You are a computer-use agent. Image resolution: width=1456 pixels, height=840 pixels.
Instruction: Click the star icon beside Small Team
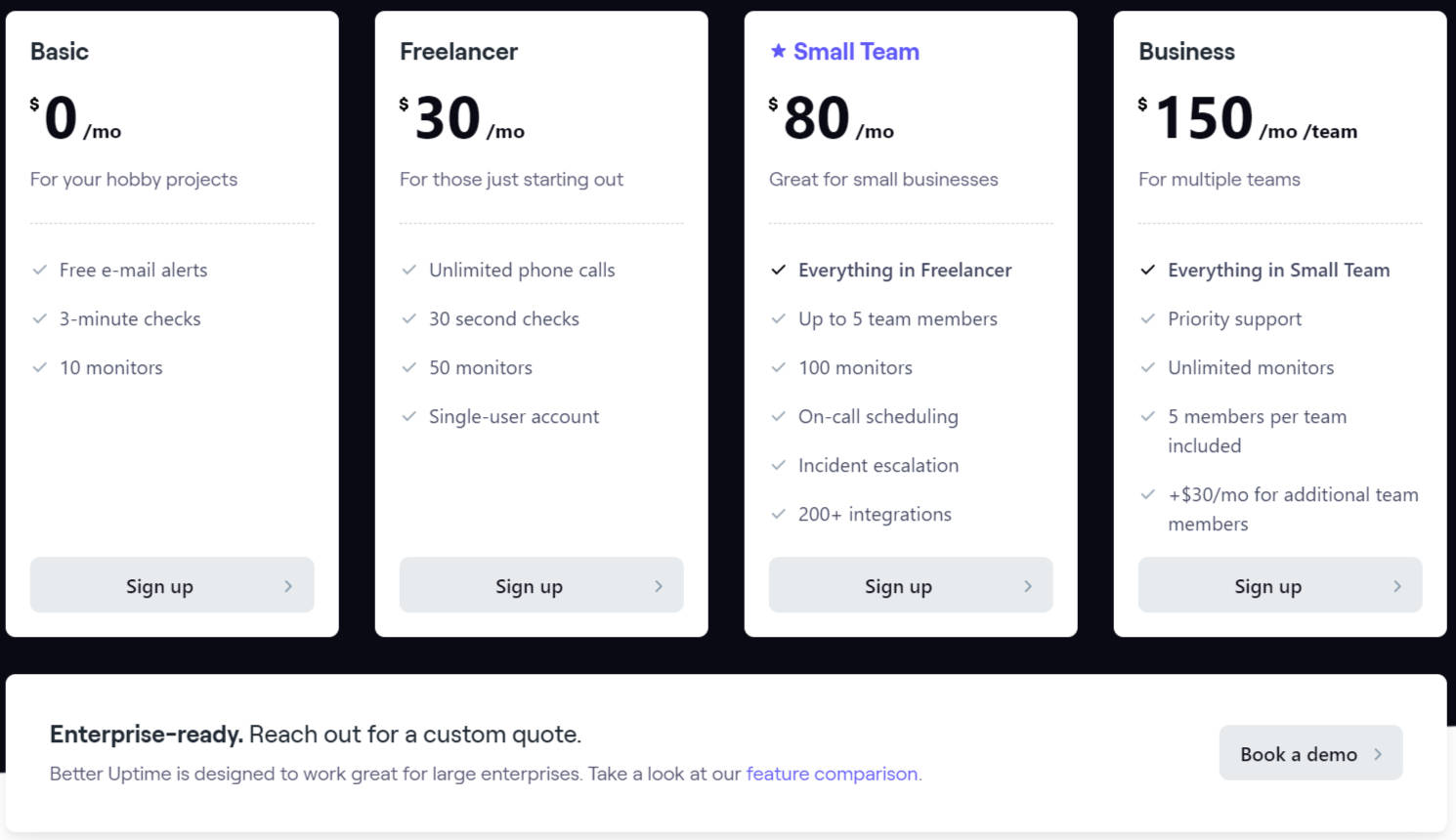click(x=777, y=51)
